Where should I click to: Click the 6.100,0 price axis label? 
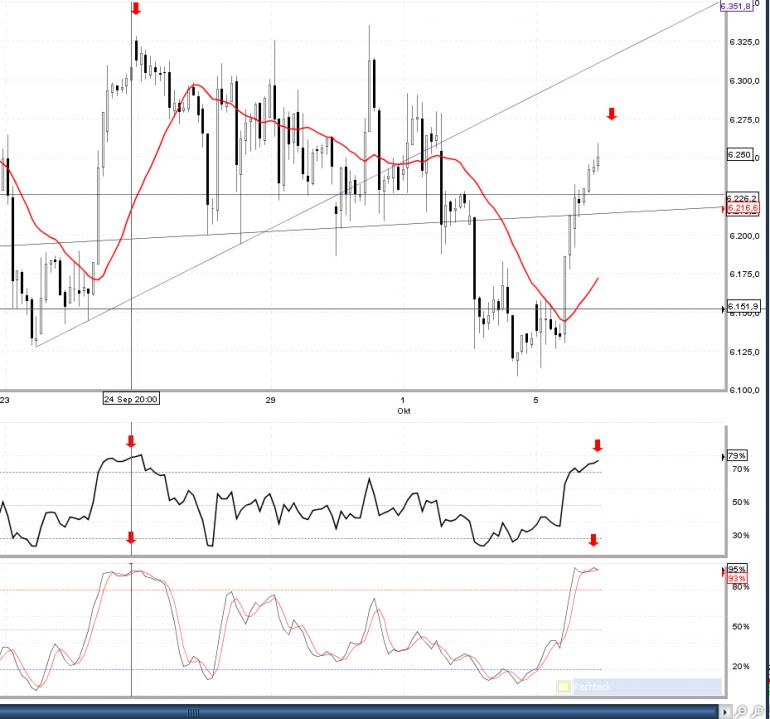pyautogui.click(x=744, y=390)
